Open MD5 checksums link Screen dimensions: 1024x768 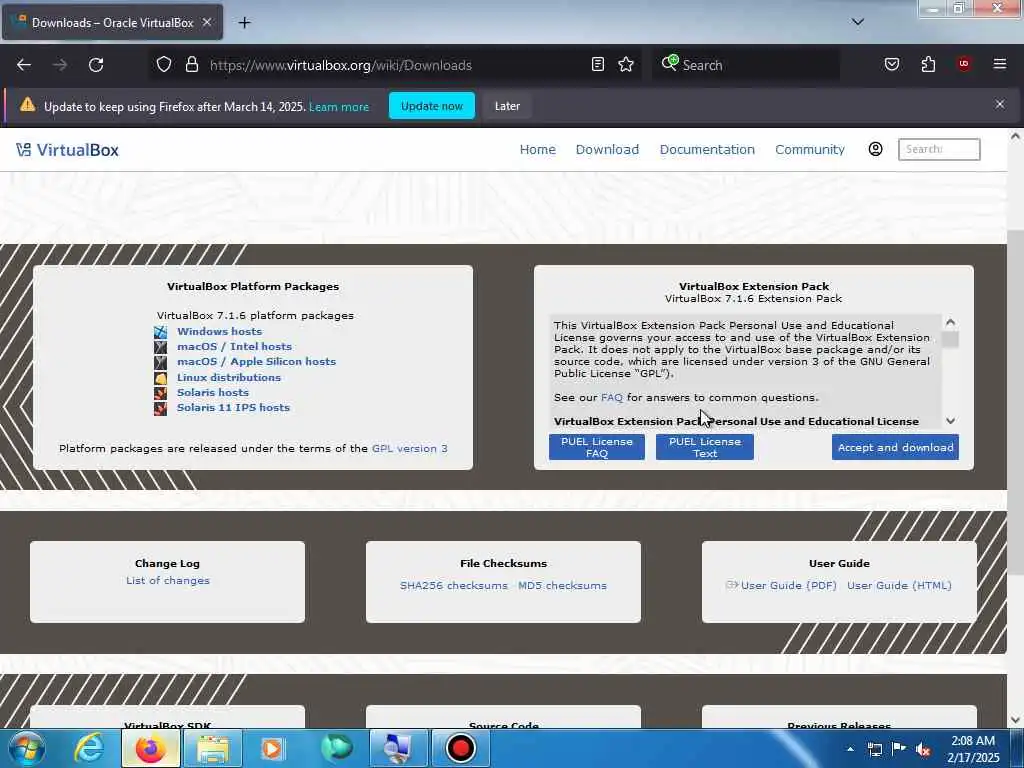[x=562, y=586]
